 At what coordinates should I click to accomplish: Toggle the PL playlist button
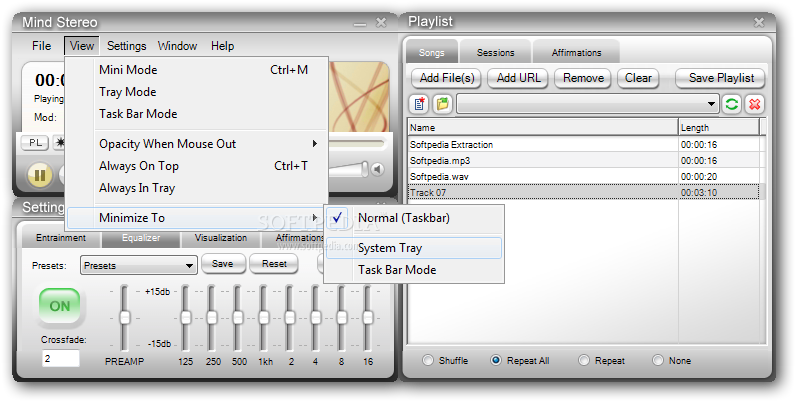35,143
